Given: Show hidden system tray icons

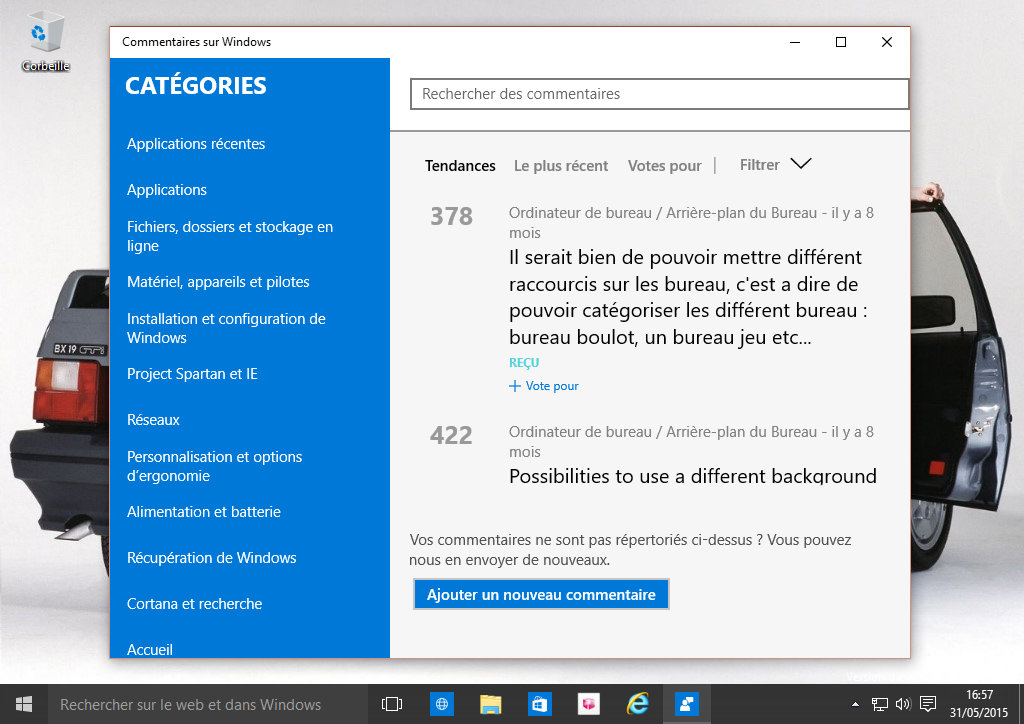Looking at the screenshot, I should point(856,704).
